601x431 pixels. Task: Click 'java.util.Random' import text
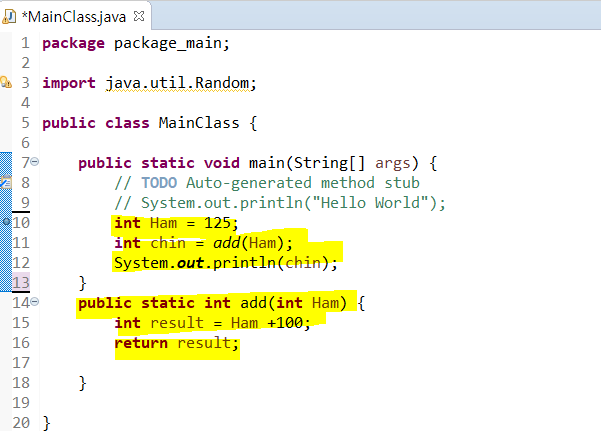coord(177,83)
